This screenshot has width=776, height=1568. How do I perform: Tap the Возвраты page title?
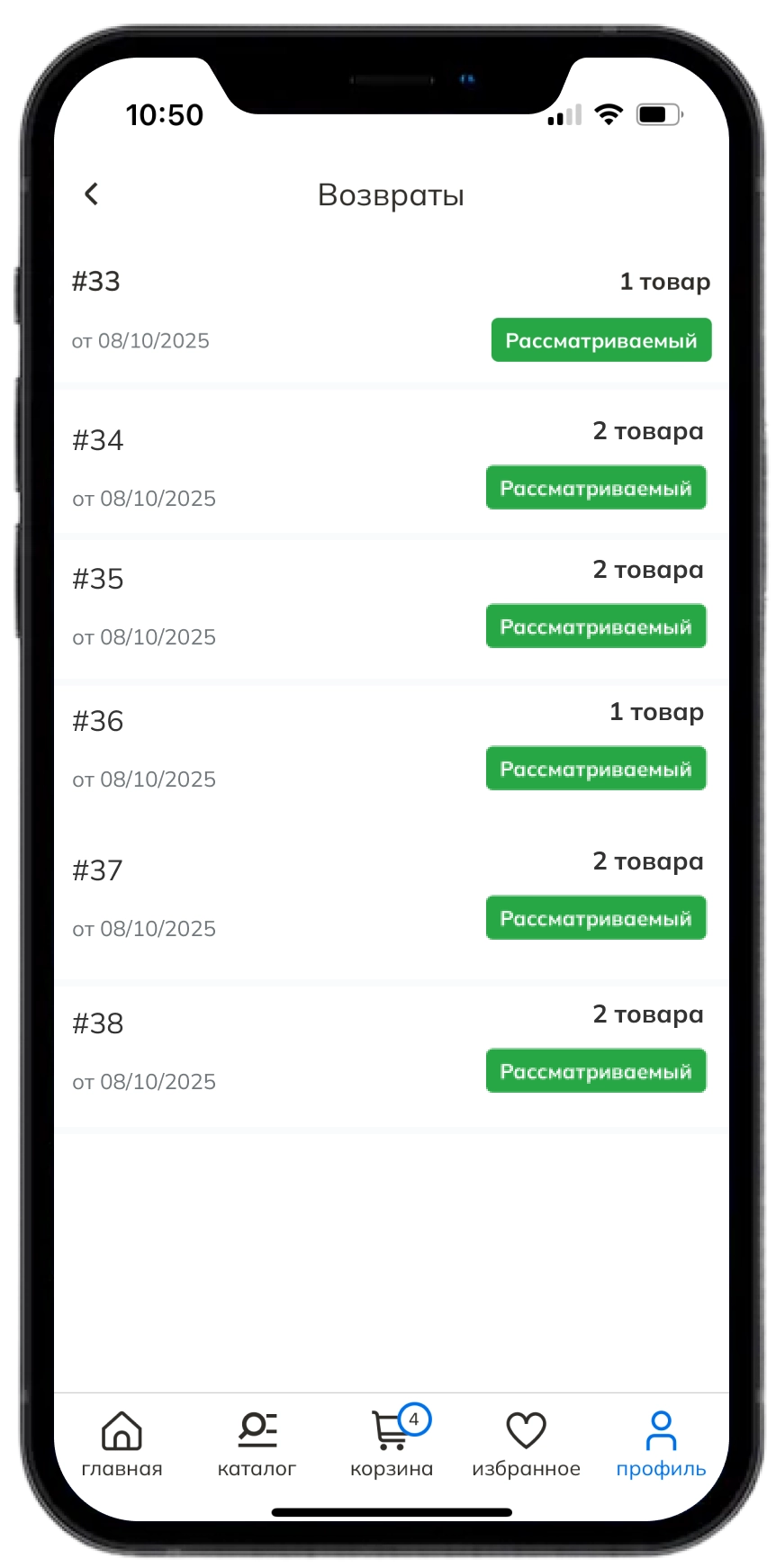[391, 195]
